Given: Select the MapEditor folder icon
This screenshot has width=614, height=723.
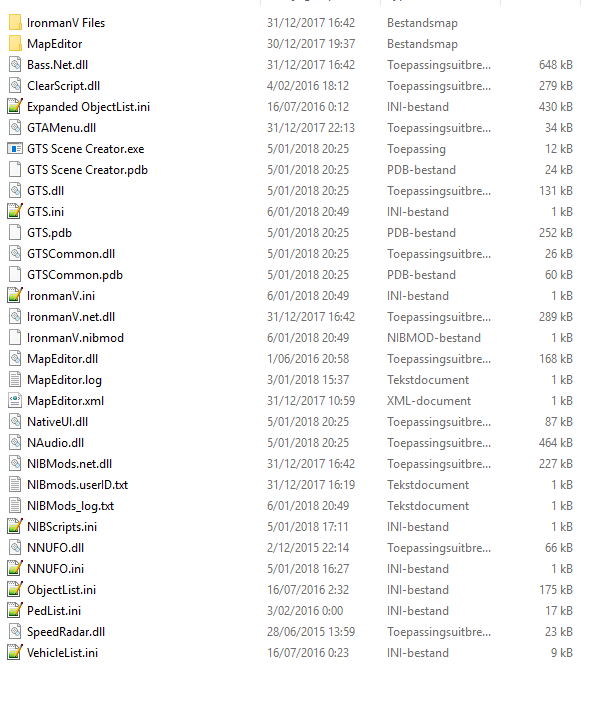Looking at the screenshot, I should coord(15,44).
